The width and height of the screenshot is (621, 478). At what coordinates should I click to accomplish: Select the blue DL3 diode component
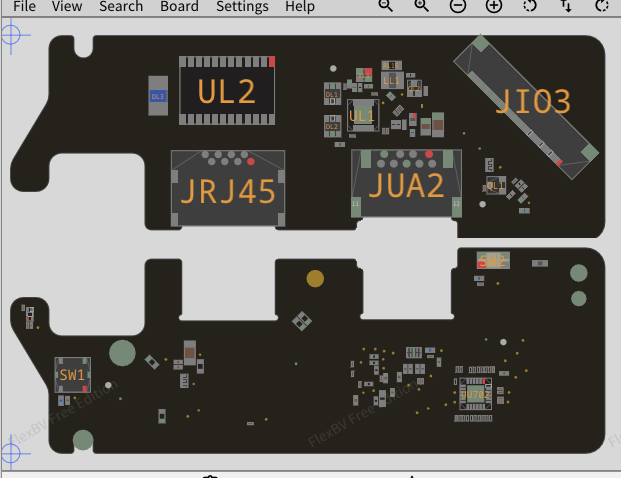(158, 96)
